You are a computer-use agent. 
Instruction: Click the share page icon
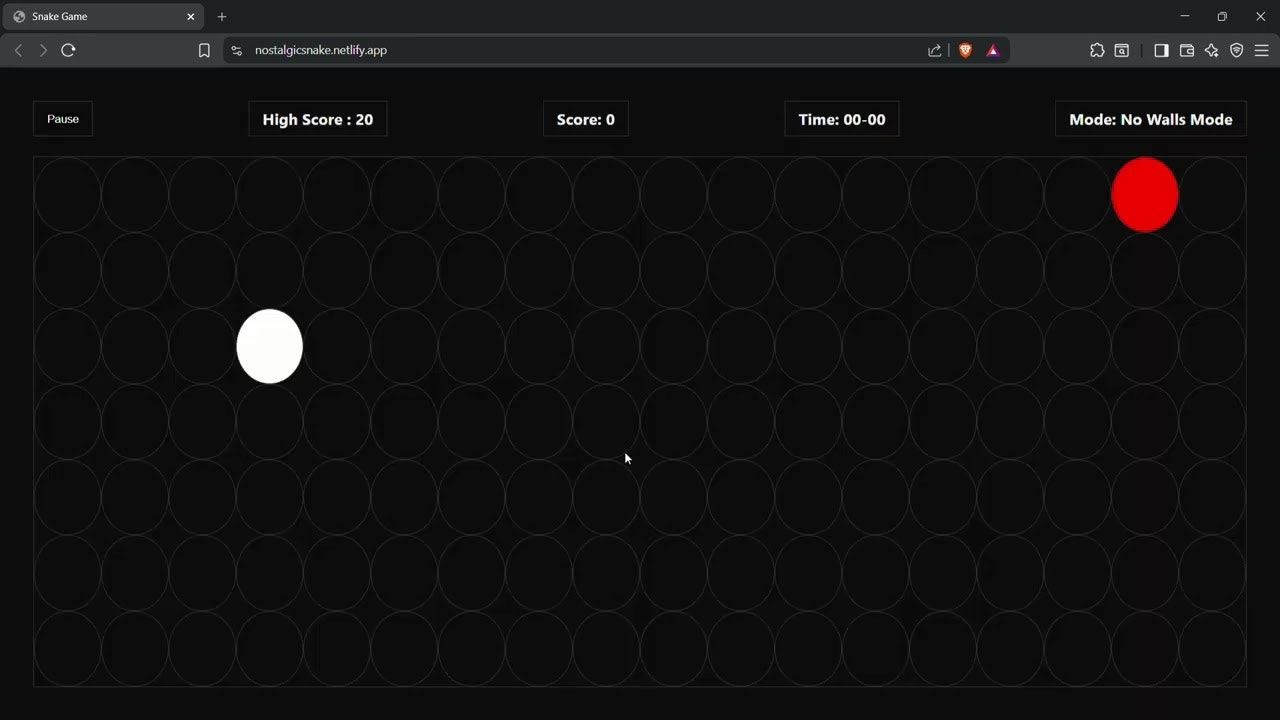coord(935,50)
